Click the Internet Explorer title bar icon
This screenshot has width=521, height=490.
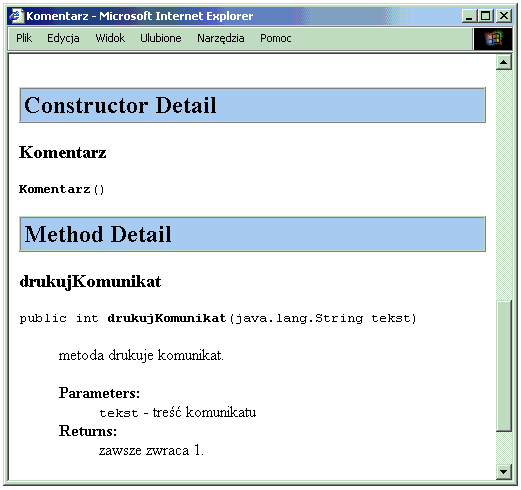[17, 16]
